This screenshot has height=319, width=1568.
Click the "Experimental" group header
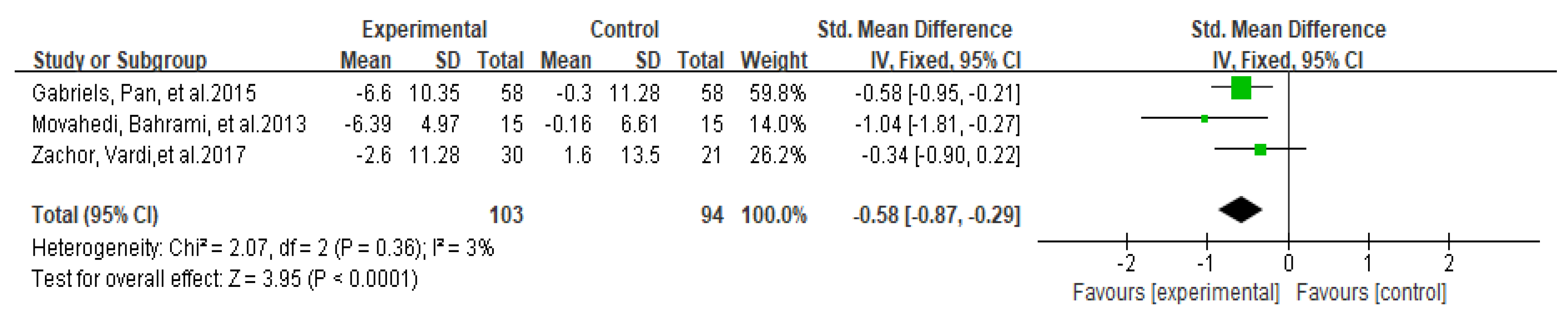click(424, 29)
